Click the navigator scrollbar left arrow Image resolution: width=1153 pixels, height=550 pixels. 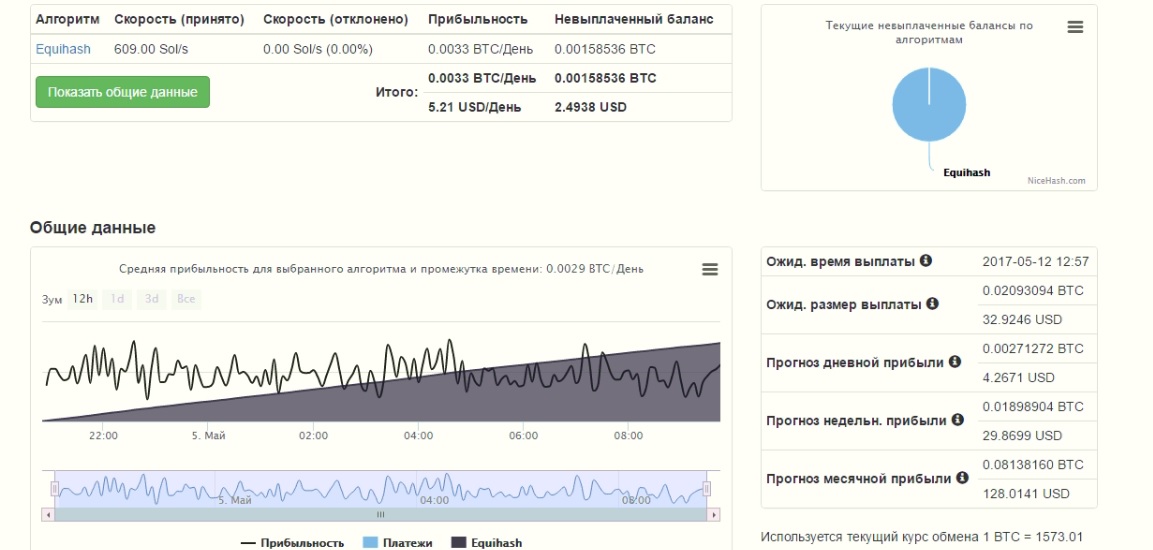point(48,514)
